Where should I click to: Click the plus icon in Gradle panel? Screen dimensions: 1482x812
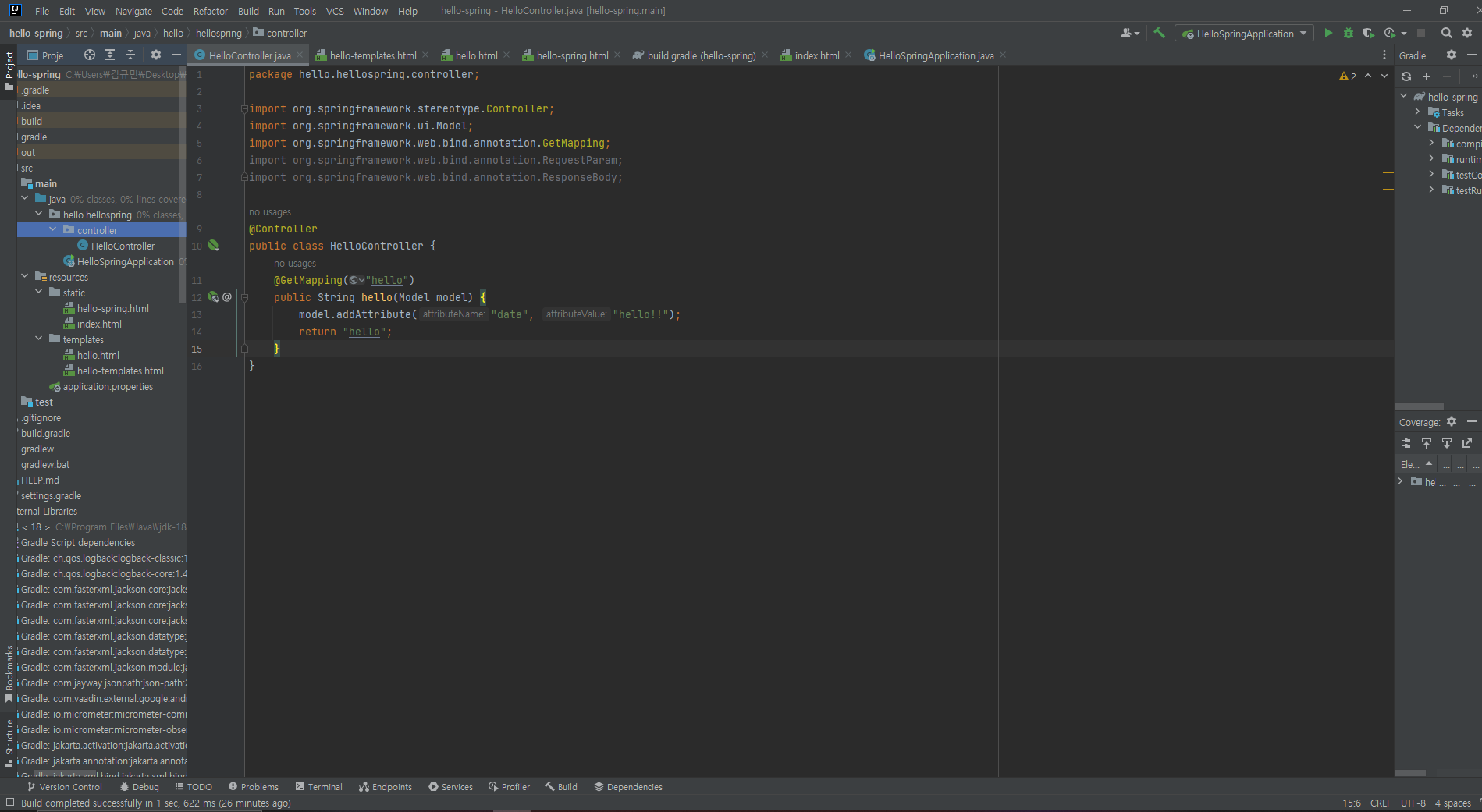point(1427,76)
